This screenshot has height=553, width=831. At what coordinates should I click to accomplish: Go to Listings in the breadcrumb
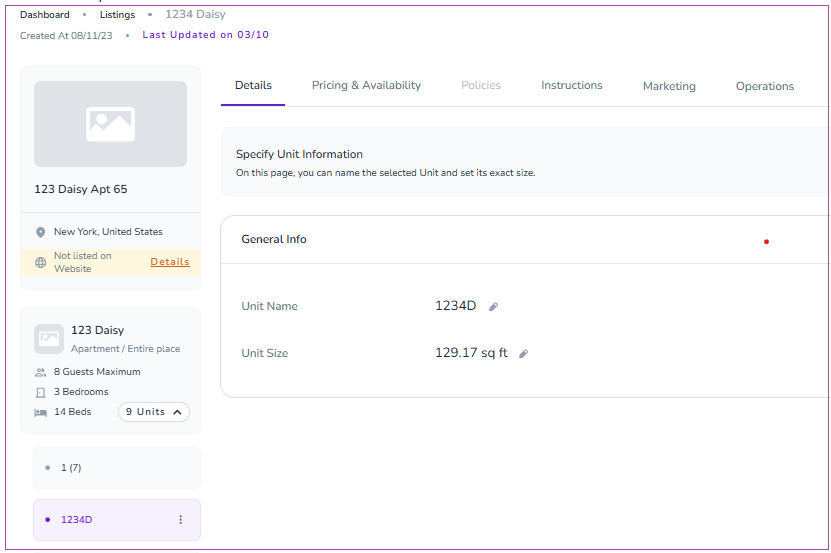click(117, 15)
